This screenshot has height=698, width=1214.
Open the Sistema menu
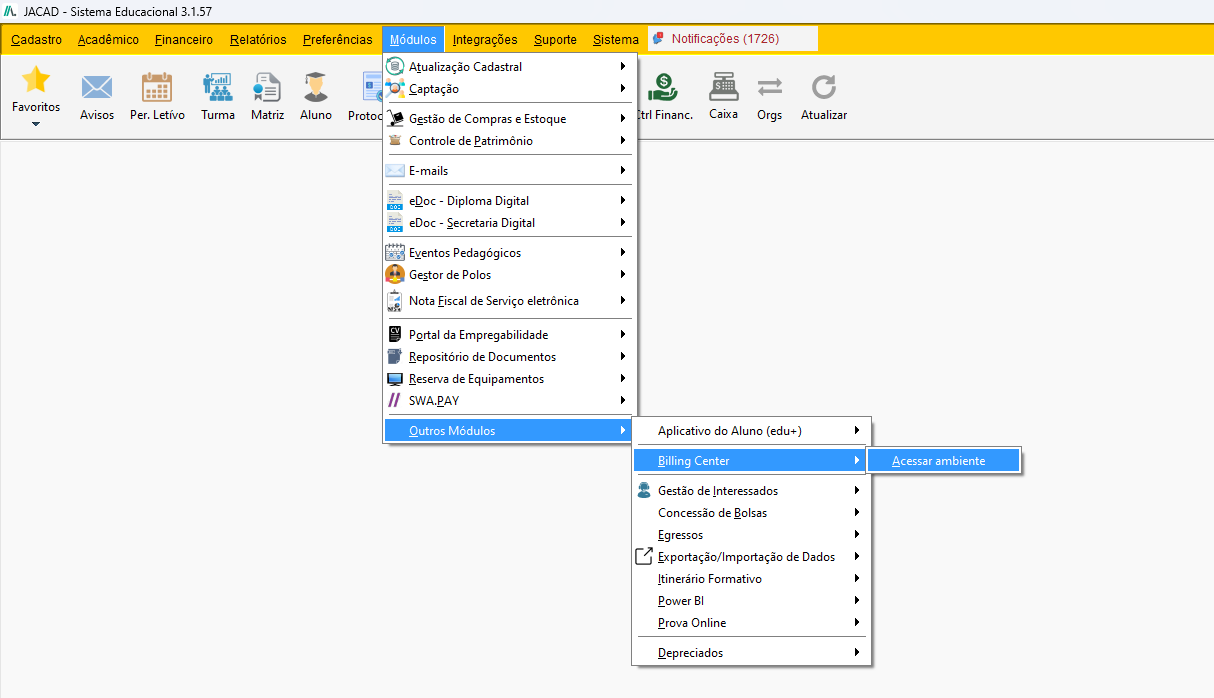[x=615, y=40]
